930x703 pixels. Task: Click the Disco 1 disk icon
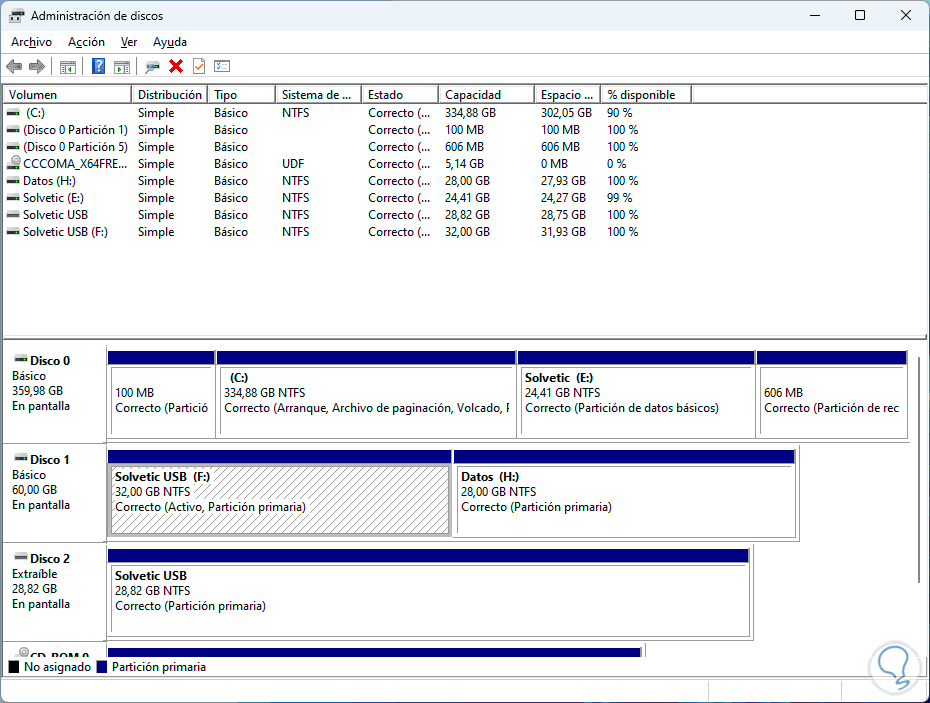(x=21, y=459)
